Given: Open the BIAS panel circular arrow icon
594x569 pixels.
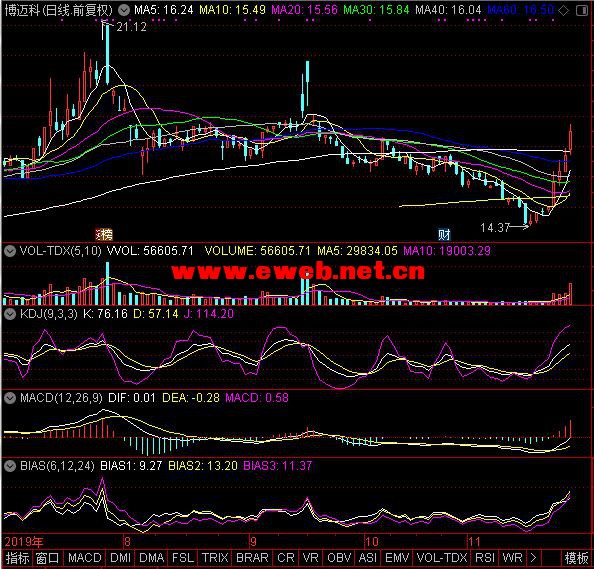Looking at the screenshot, I should [10, 466].
